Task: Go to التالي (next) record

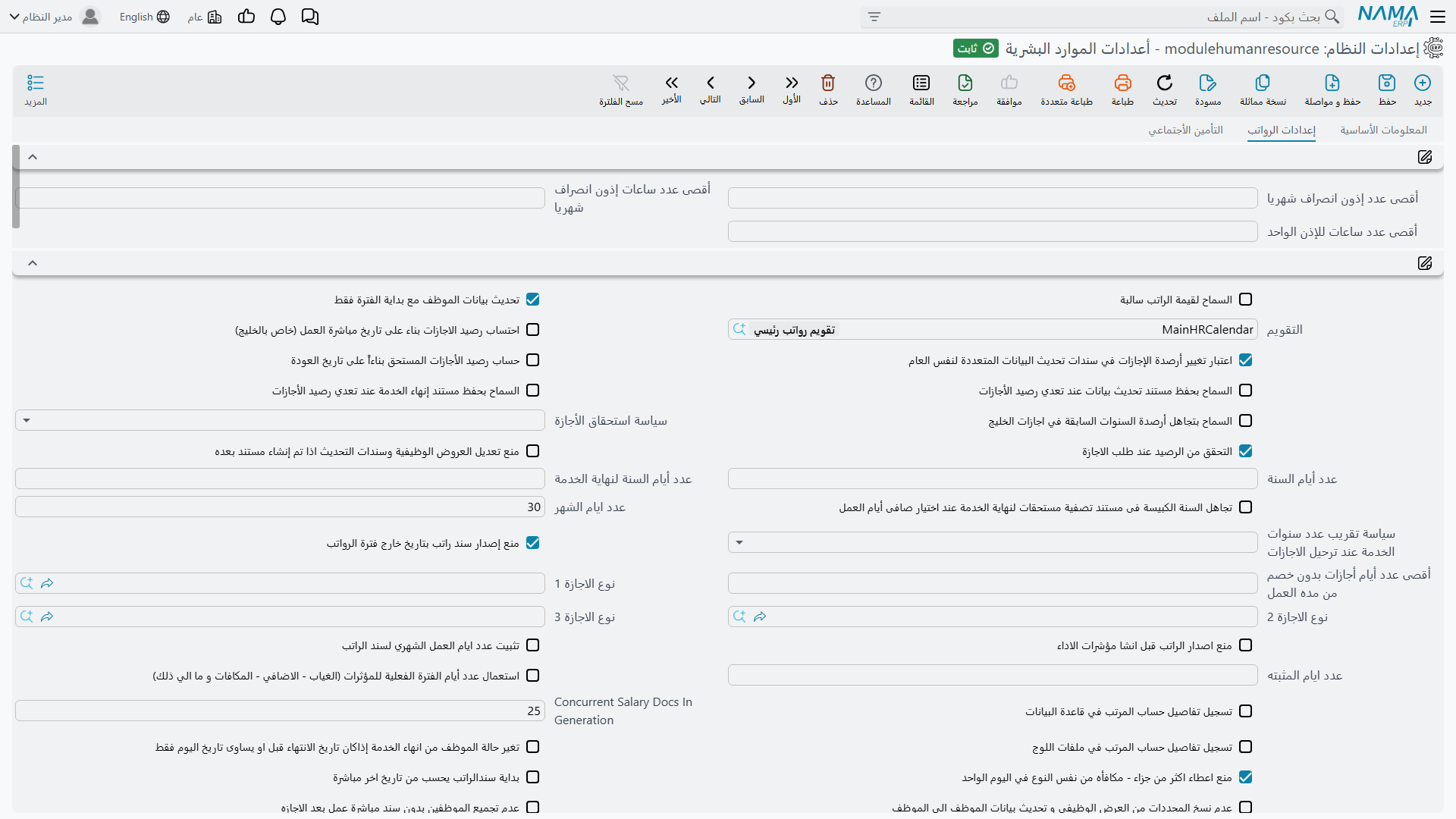Action: click(711, 83)
